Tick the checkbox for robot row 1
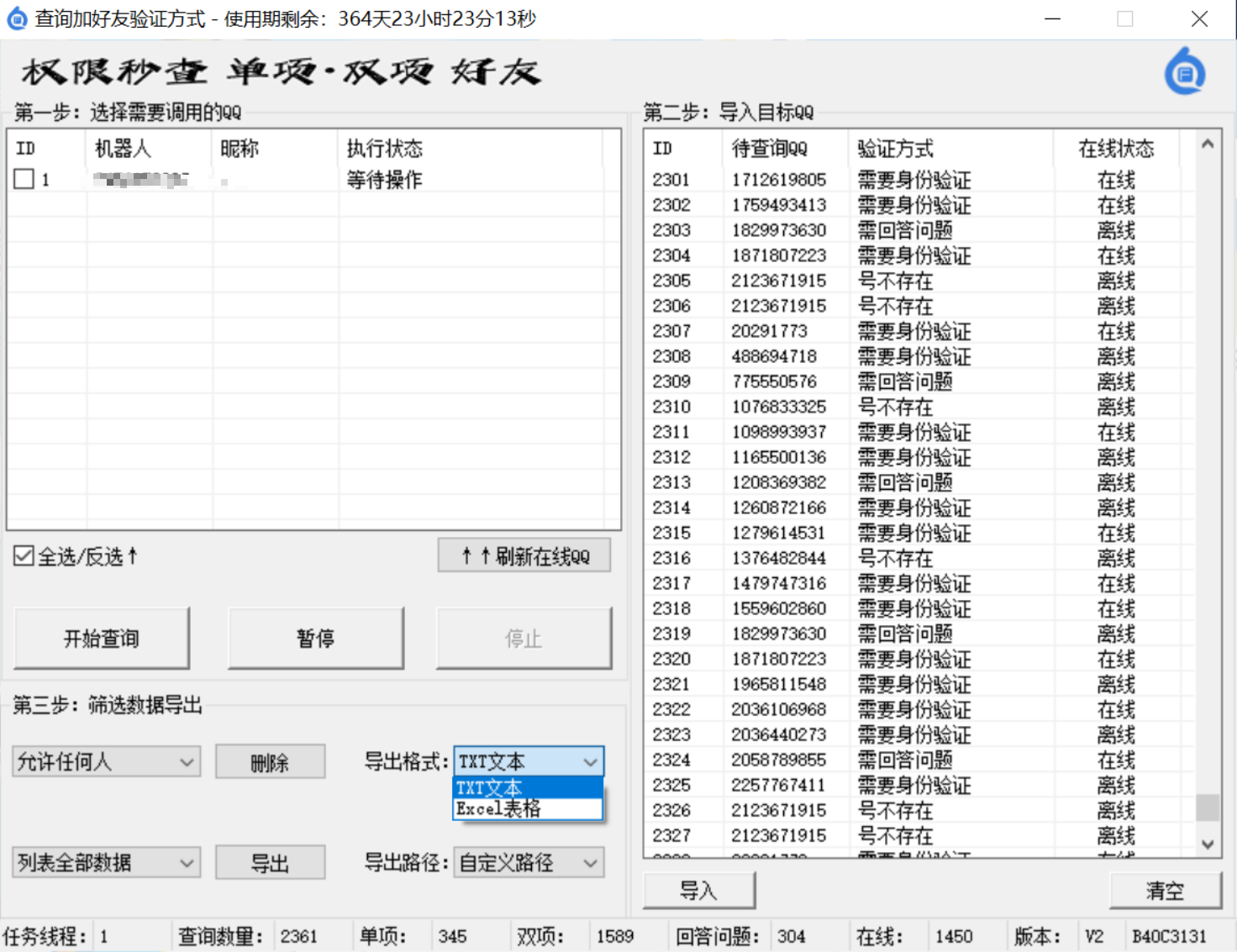 [24, 179]
